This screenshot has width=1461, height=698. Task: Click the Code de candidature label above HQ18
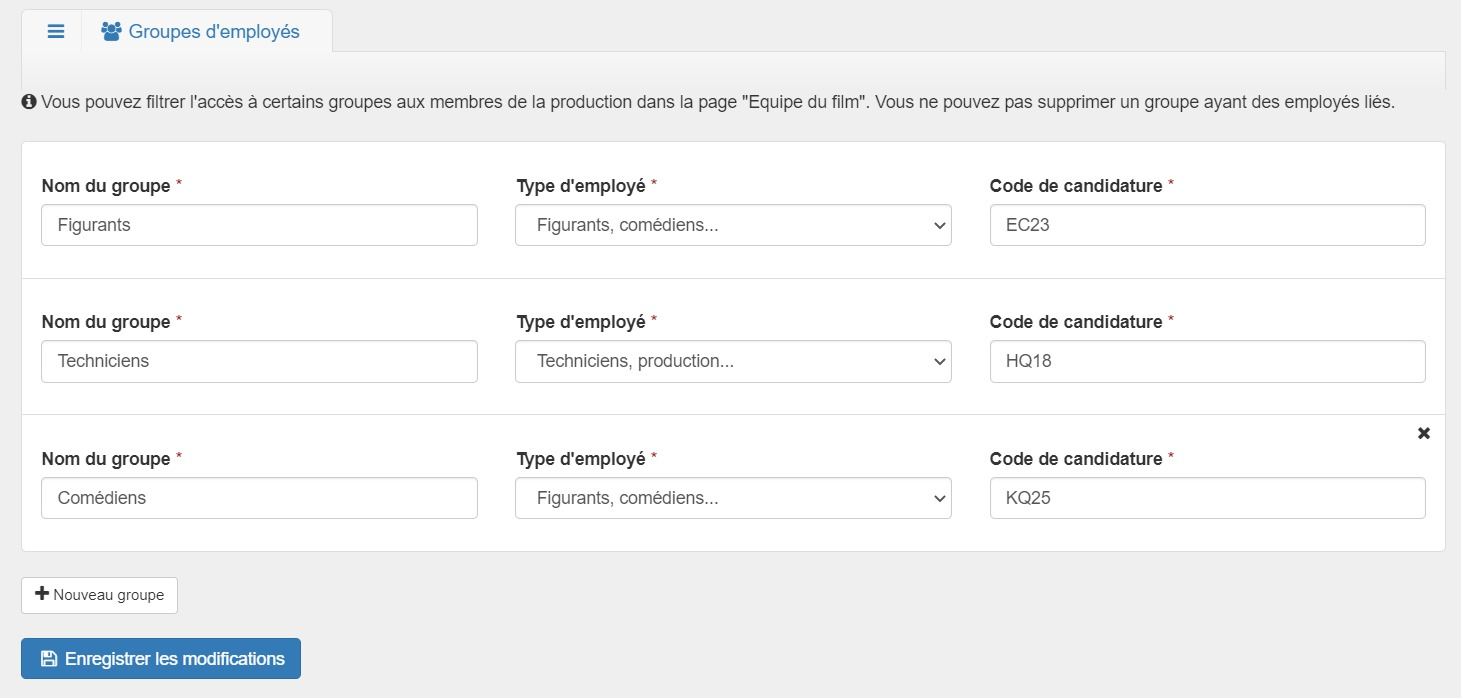click(1076, 322)
